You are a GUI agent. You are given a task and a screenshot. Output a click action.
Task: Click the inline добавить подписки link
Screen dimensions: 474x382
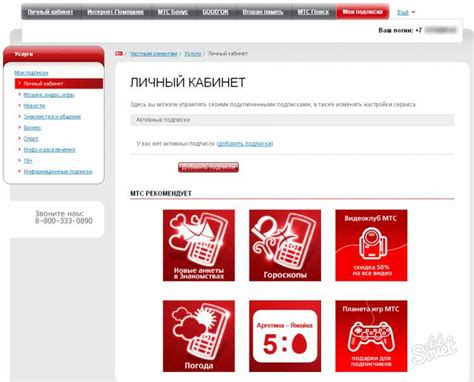pos(245,144)
